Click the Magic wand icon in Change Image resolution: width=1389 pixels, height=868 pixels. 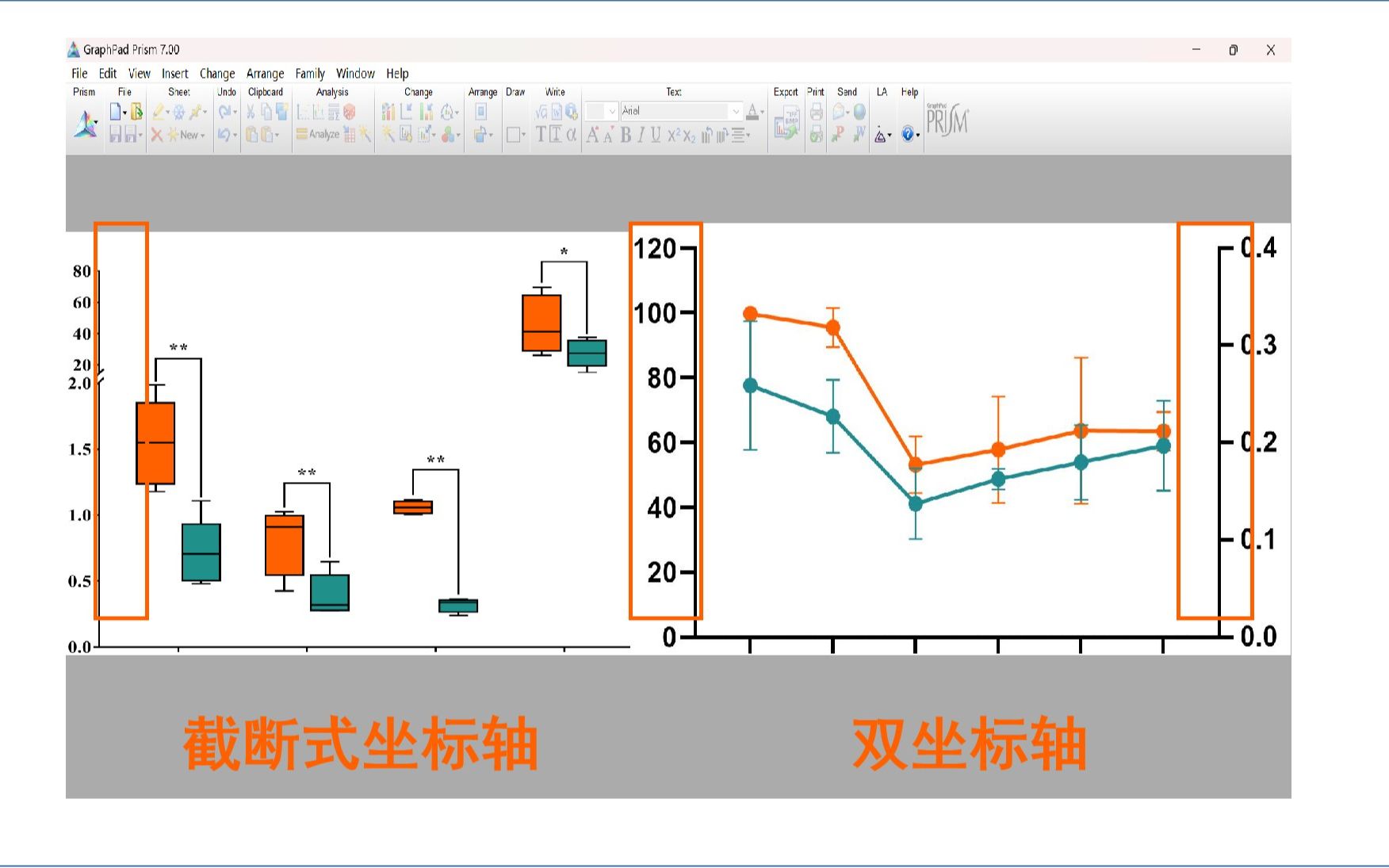(388, 134)
